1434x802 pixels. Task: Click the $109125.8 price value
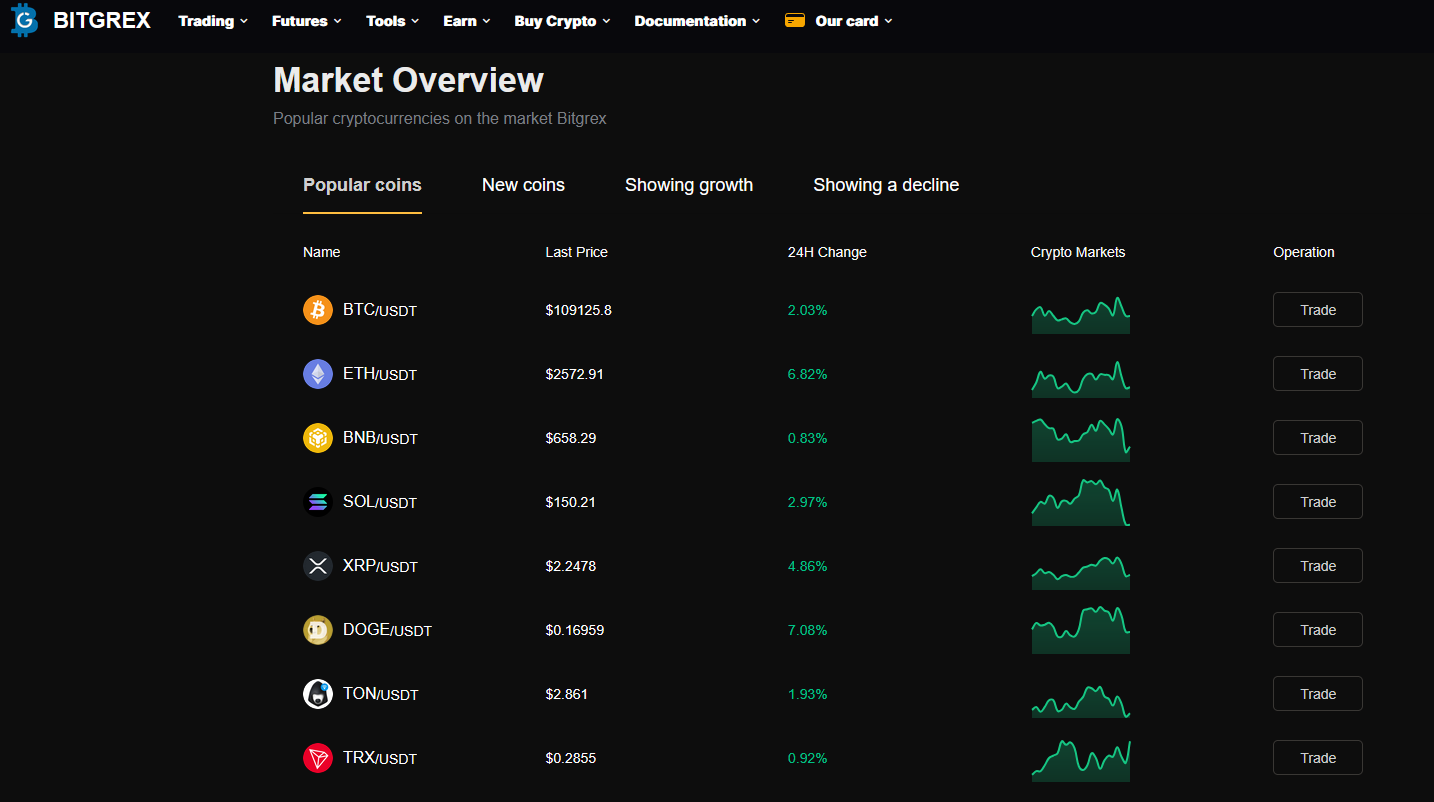578,310
